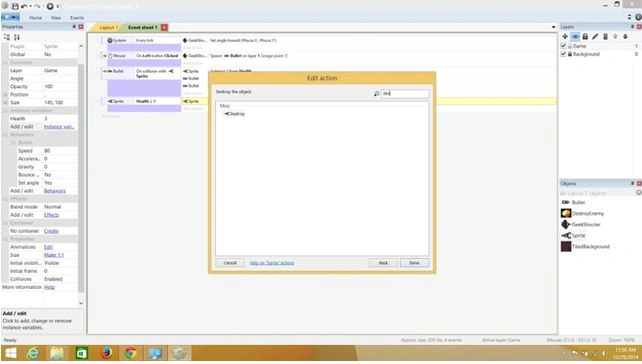The height and width of the screenshot is (364, 642).
Task: Uncheck the Background layer checkbox
Action: (x=563, y=54)
